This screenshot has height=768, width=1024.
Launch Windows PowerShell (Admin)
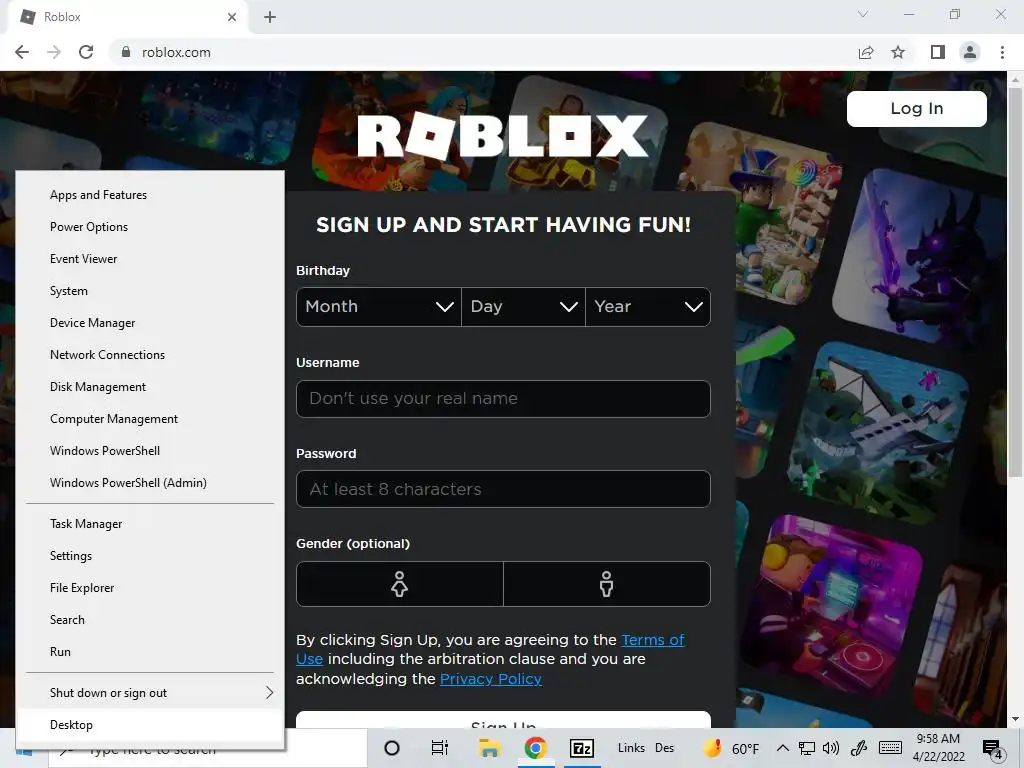(150, 483)
